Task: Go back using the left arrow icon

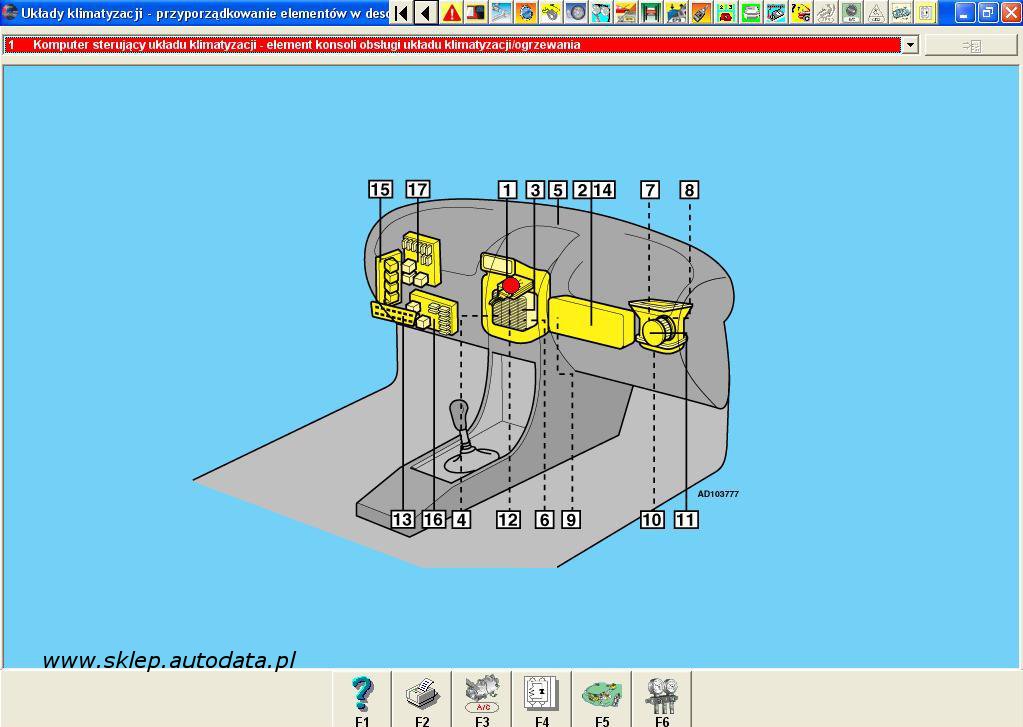Action: pos(426,13)
